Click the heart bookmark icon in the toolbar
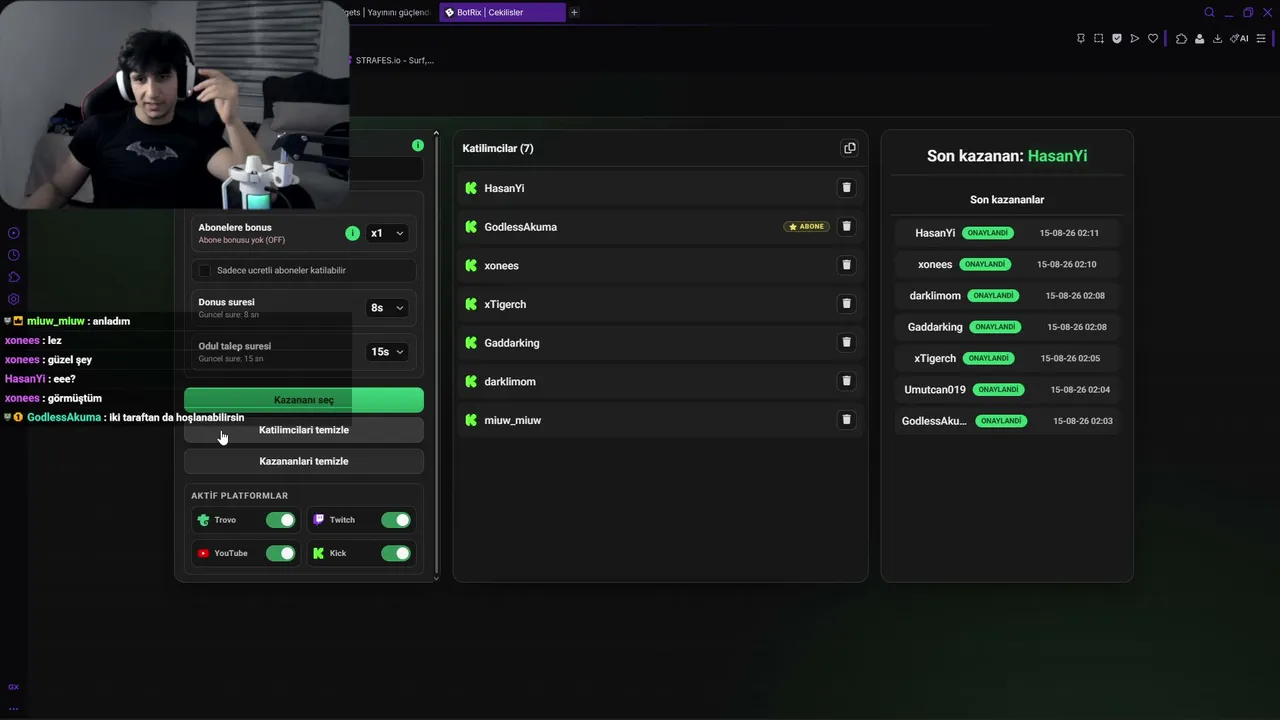The width and height of the screenshot is (1280, 720). 1153,39
